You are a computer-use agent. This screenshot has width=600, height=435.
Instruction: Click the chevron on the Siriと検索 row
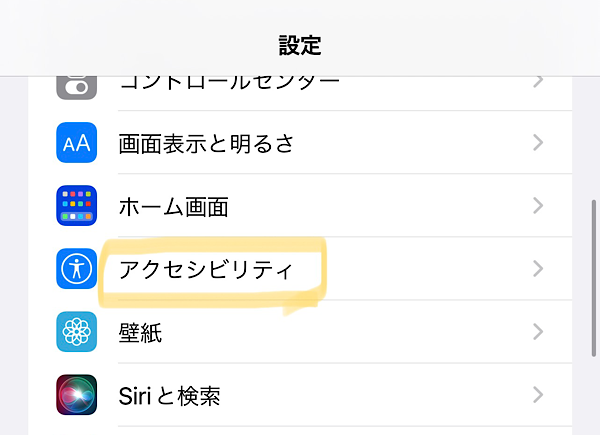click(x=538, y=395)
